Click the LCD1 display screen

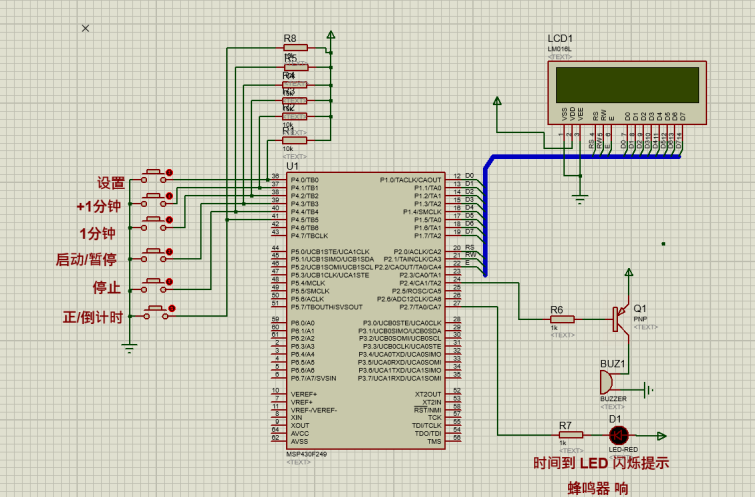click(627, 84)
